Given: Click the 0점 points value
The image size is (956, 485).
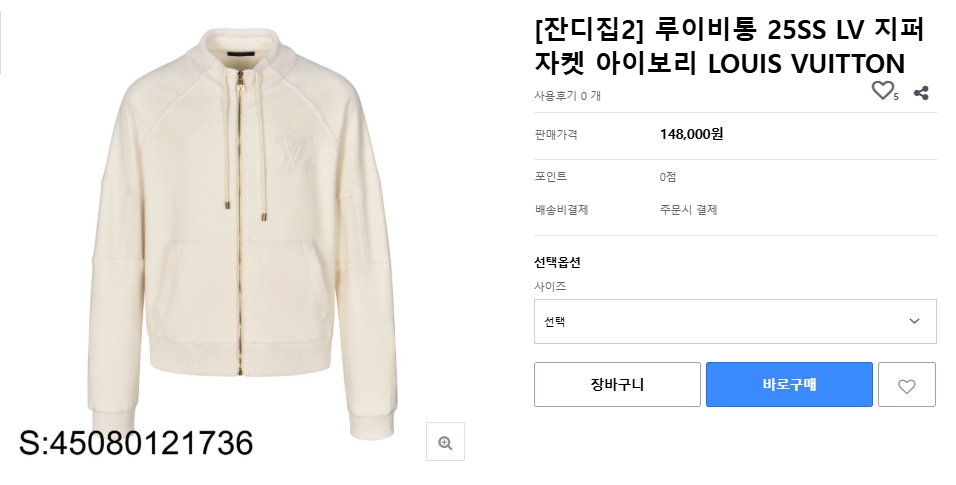Looking at the screenshot, I should (x=668, y=177).
